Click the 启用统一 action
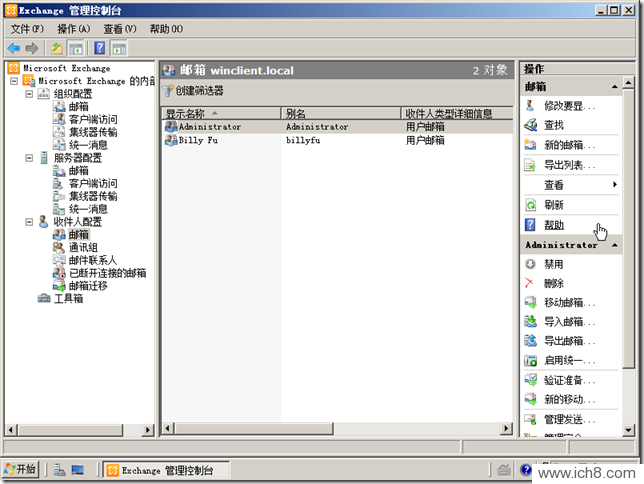Screen dimensions: 644x484 (570, 360)
